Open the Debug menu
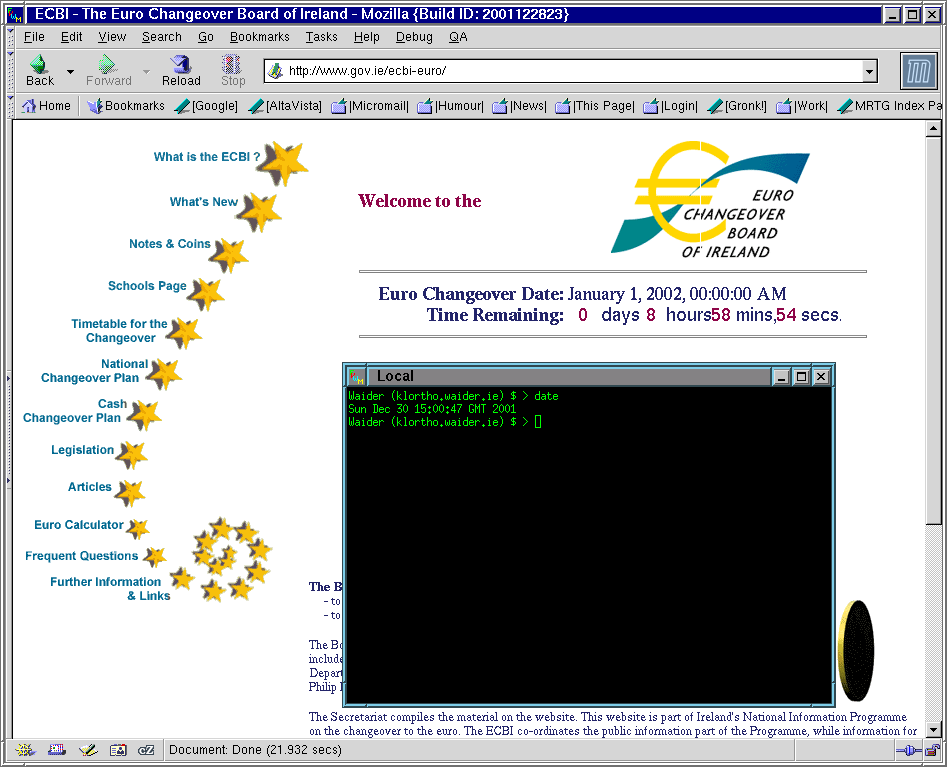 pos(414,37)
